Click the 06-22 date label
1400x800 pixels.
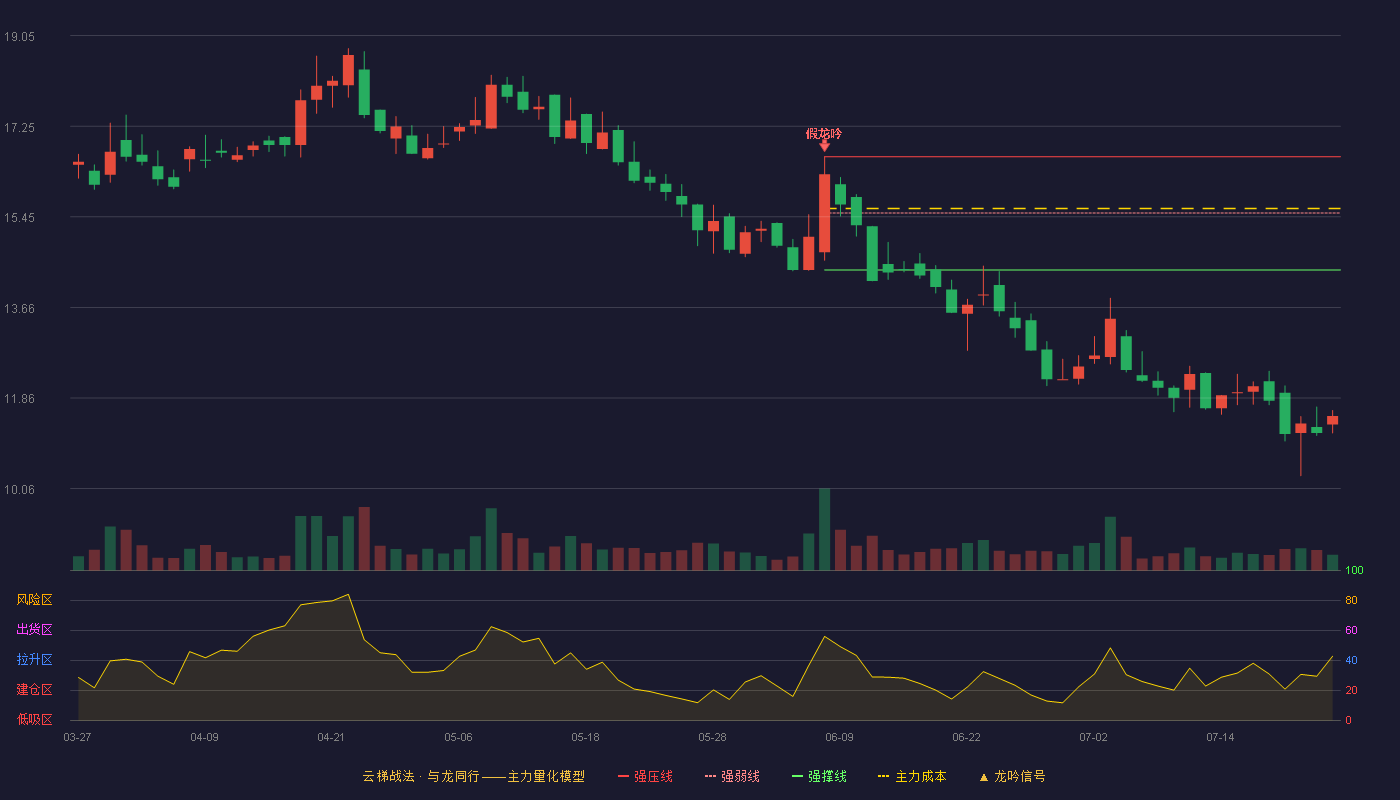966,737
